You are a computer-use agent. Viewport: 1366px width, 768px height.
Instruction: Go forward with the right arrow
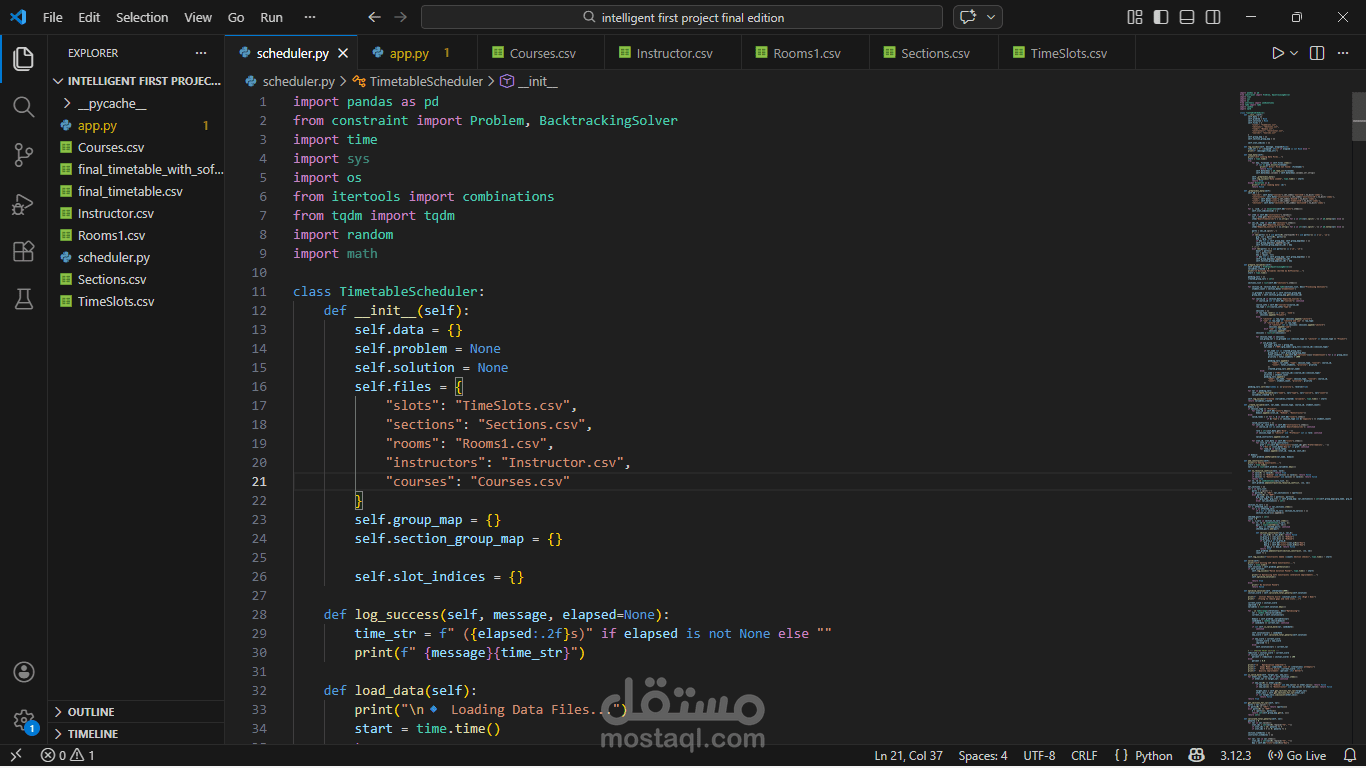(401, 17)
